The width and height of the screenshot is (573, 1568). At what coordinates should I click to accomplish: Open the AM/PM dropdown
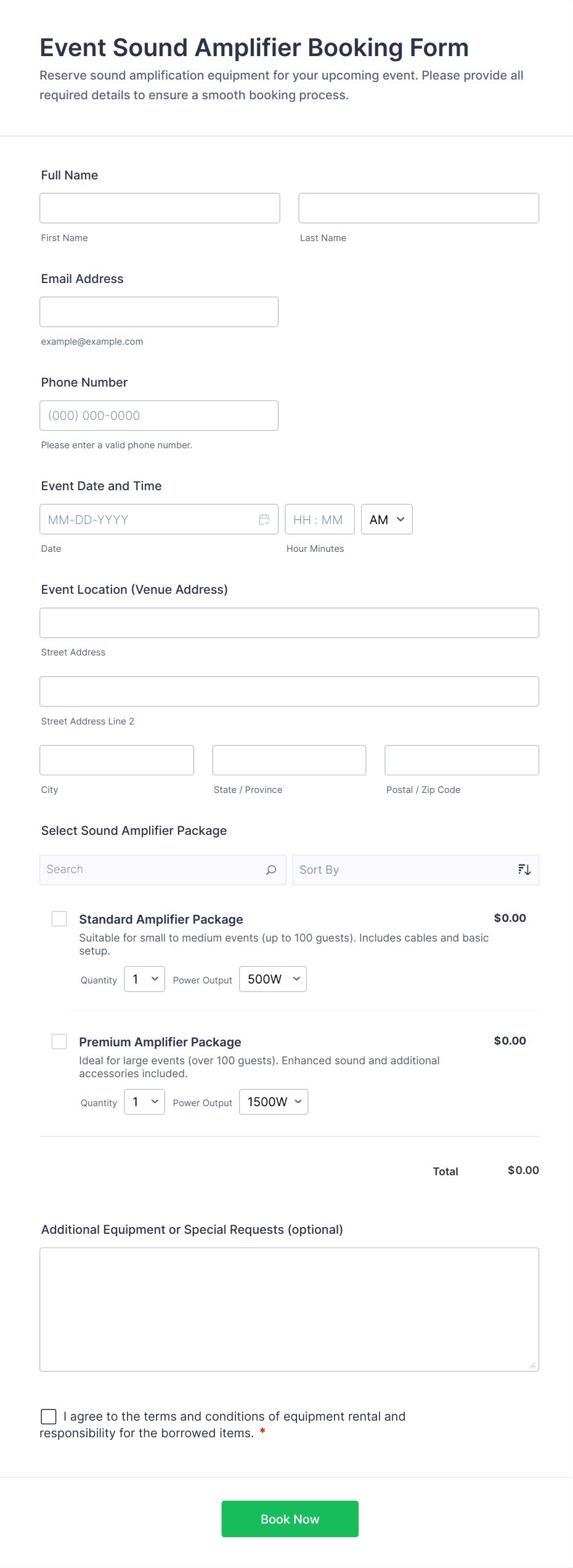(386, 519)
